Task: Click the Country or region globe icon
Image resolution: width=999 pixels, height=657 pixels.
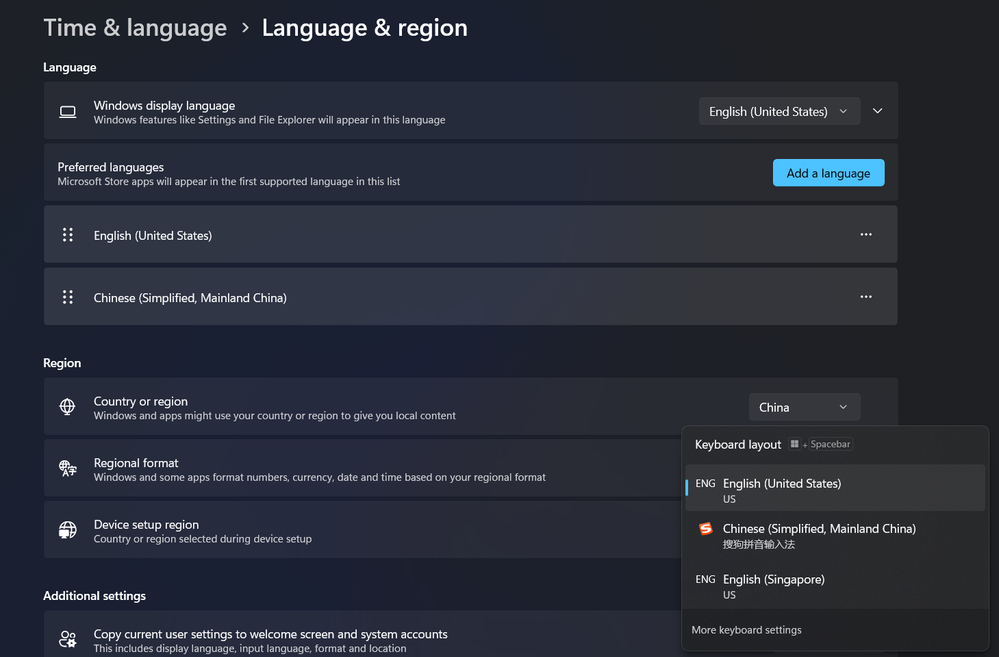Action: (68, 407)
